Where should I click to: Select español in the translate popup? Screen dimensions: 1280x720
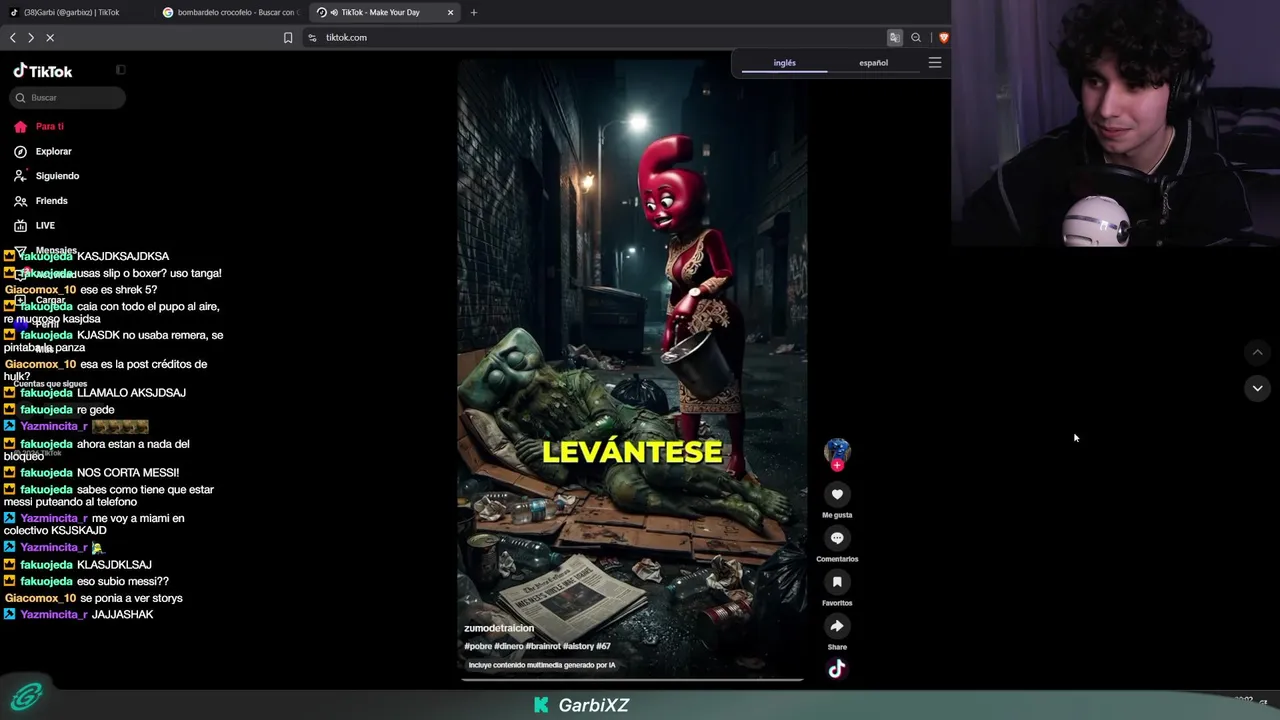[873, 63]
